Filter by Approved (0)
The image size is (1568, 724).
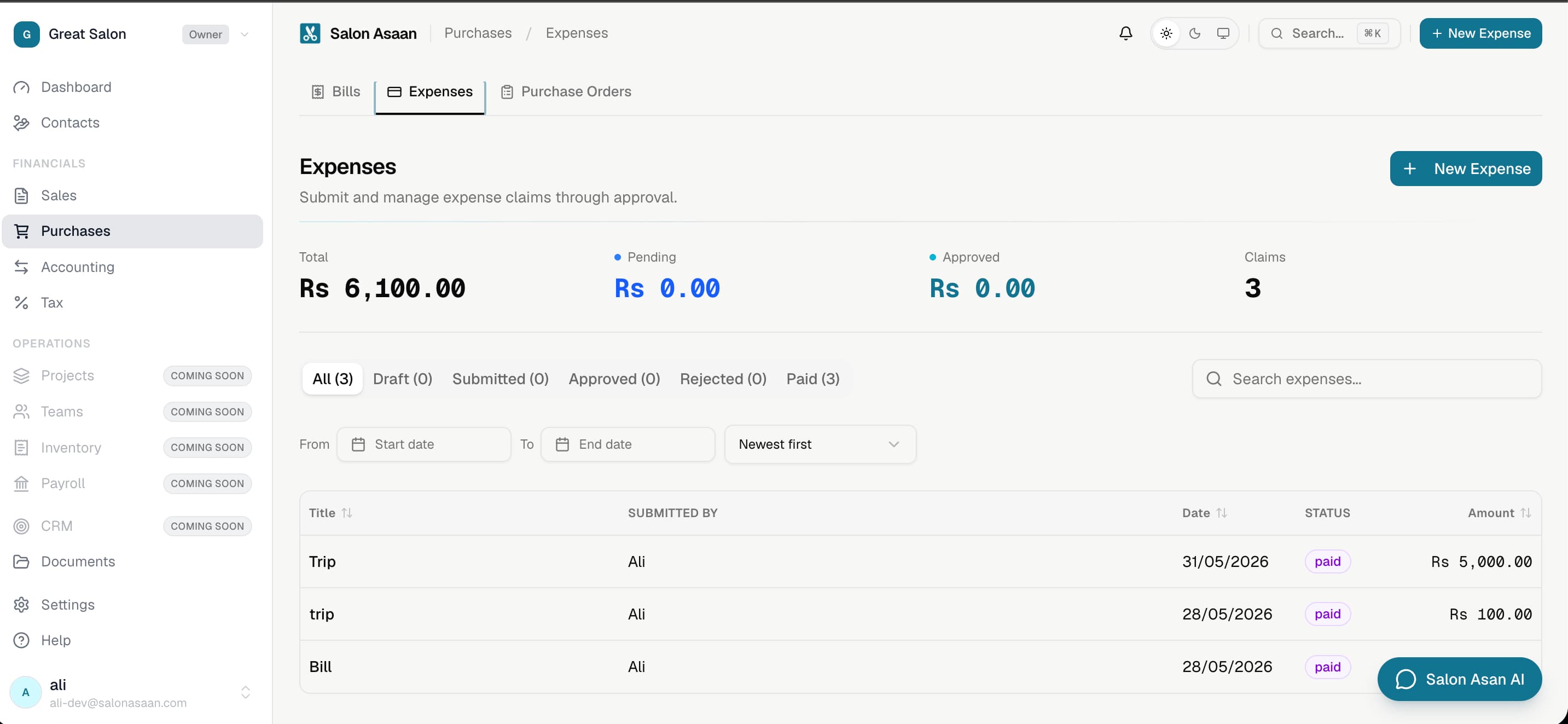(614, 379)
